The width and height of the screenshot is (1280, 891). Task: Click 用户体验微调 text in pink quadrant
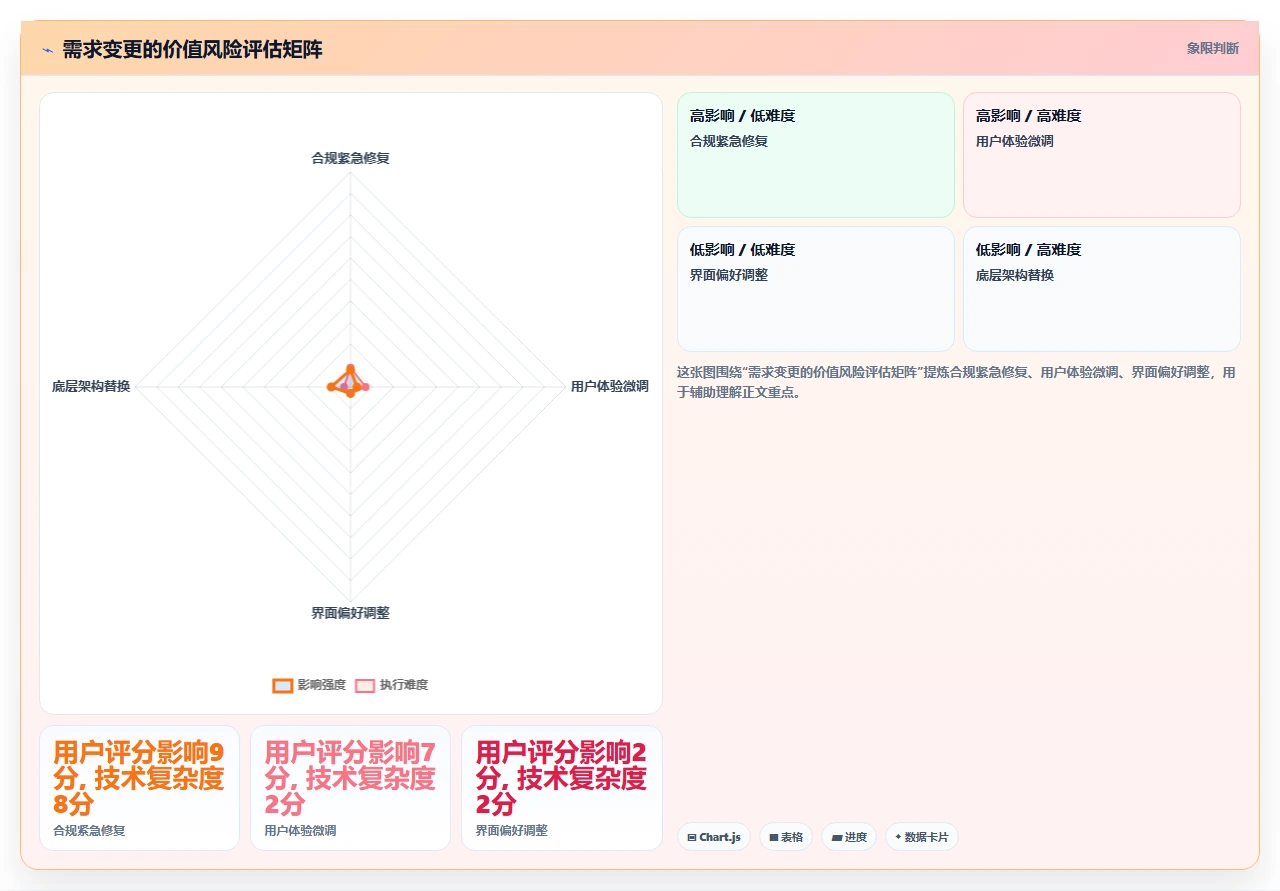point(1015,141)
